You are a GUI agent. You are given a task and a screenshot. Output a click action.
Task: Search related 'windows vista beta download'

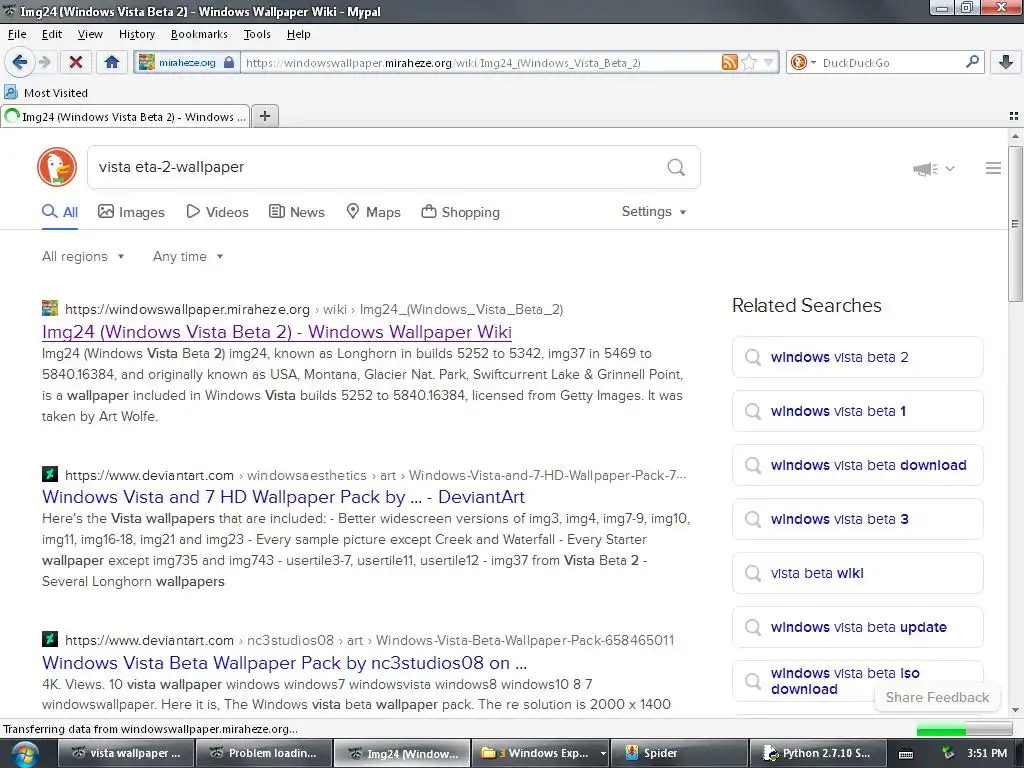(857, 465)
